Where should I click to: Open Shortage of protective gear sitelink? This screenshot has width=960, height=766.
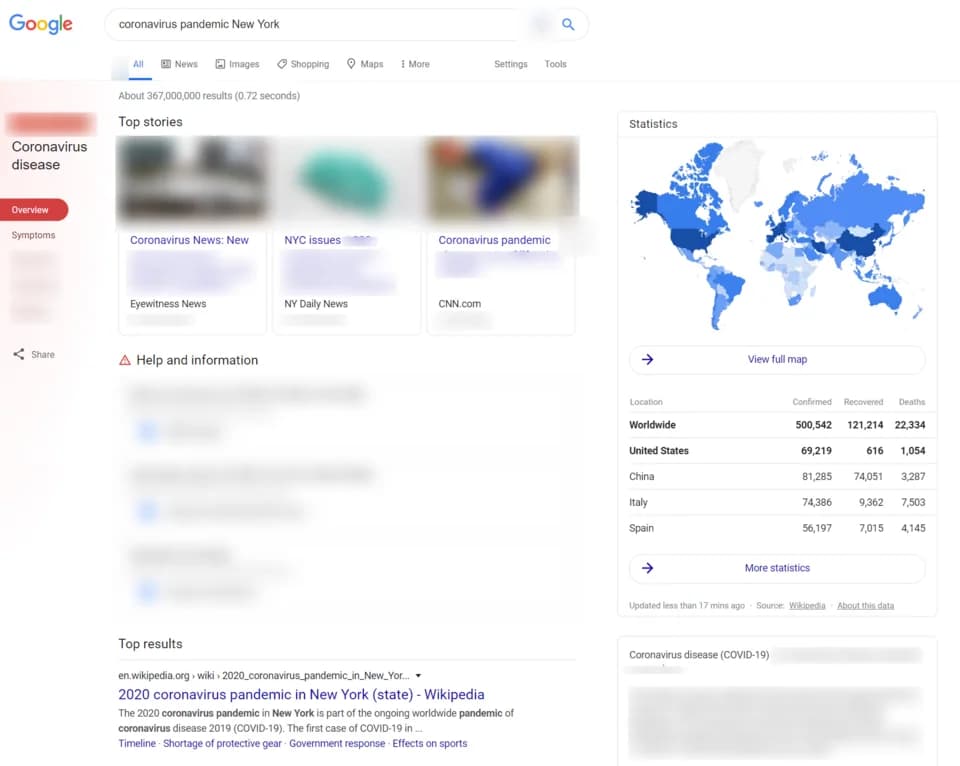(222, 743)
